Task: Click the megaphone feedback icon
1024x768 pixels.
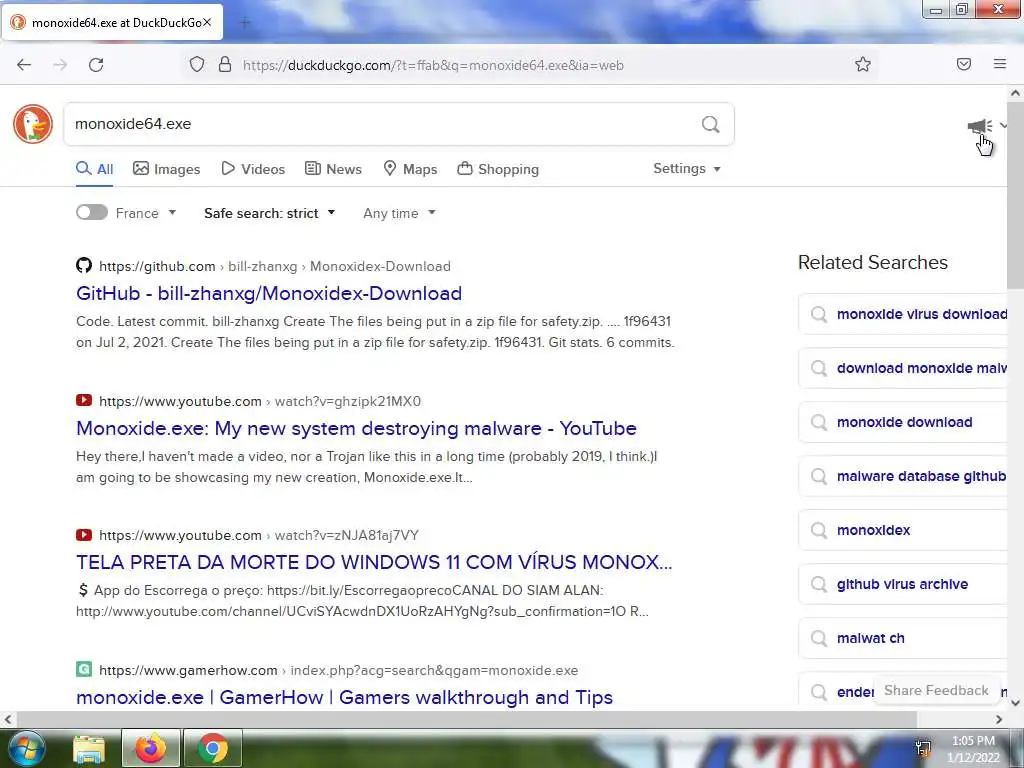Action: click(x=980, y=126)
